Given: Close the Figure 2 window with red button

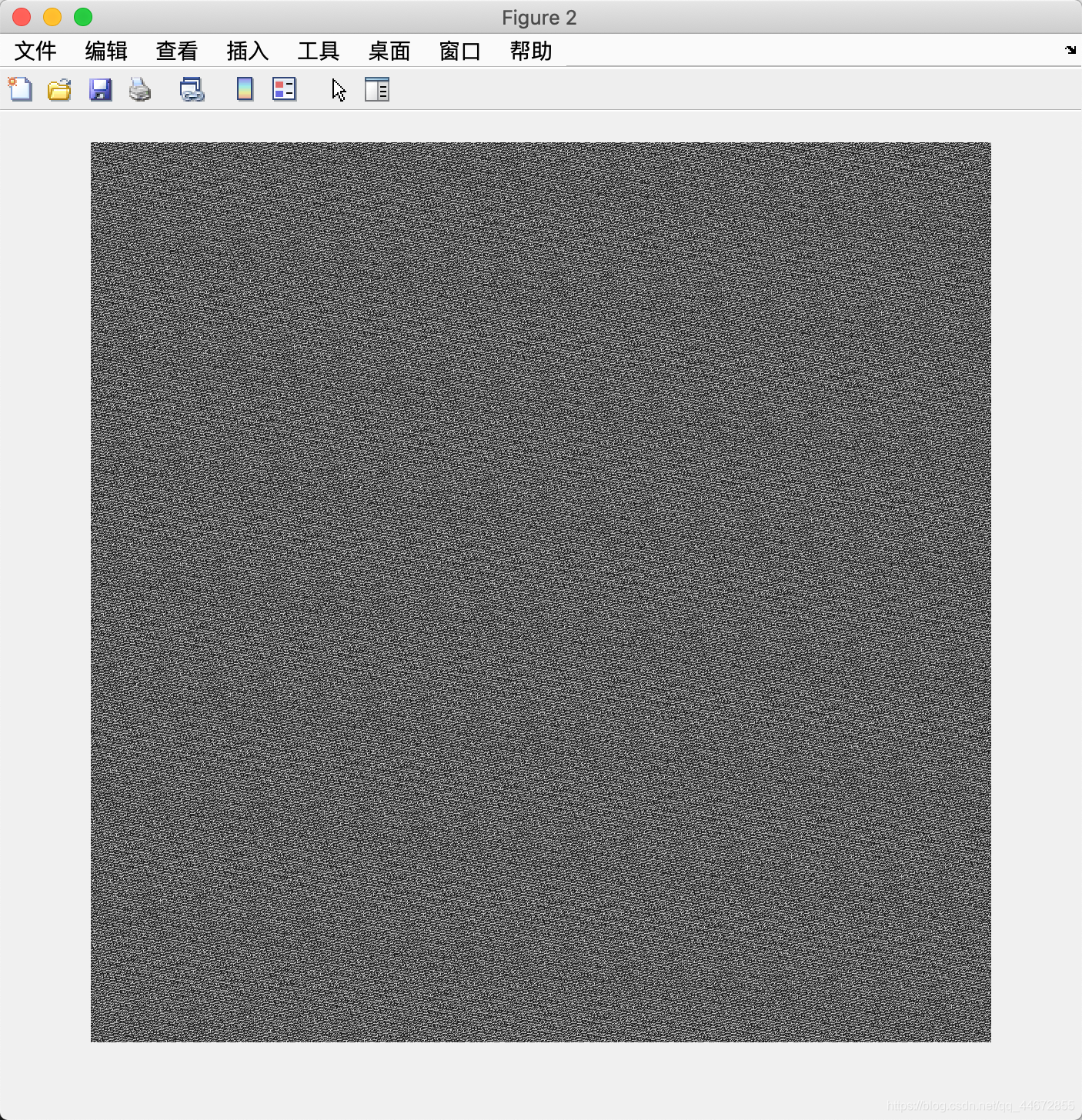Looking at the screenshot, I should [x=22, y=17].
